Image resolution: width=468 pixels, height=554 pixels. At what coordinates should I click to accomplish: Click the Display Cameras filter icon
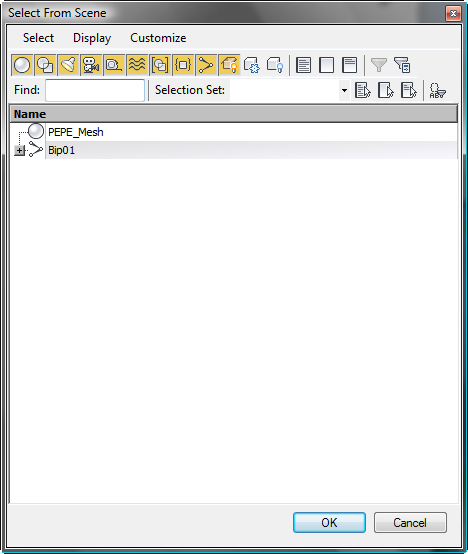pos(91,65)
